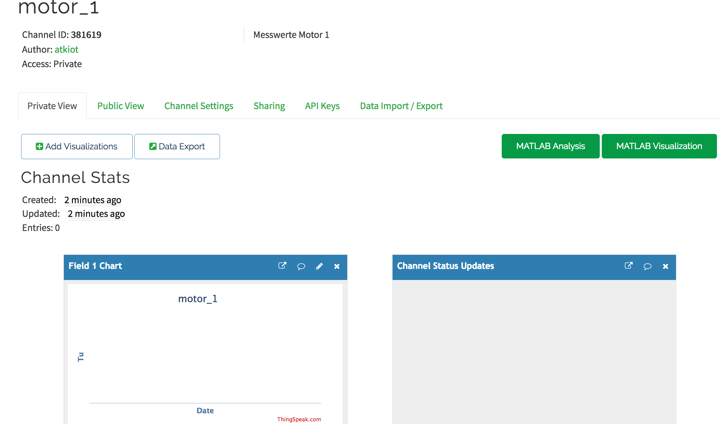Screen dimensions: 721x424
Task: Select the Sharing tab
Action: click(x=269, y=106)
